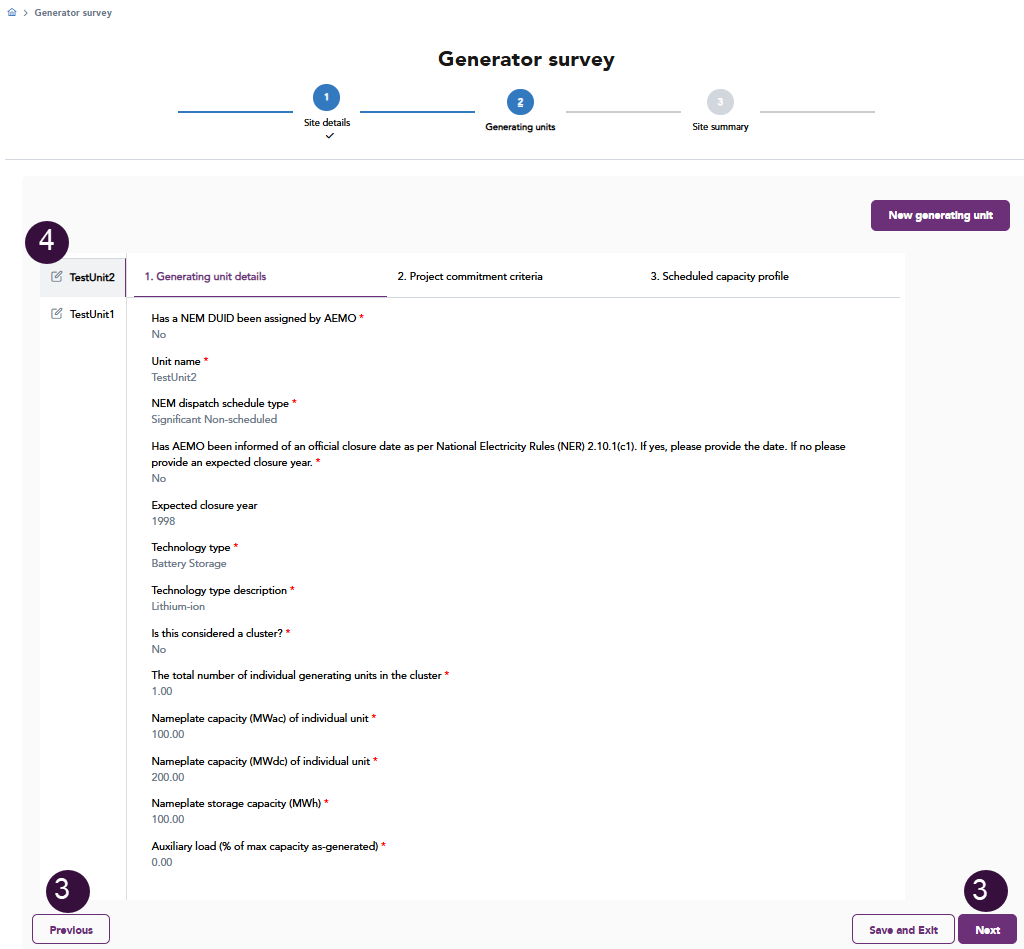Click the MWdc nameplate value 200.00
This screenshot has width=1024, height=949.
168,777
